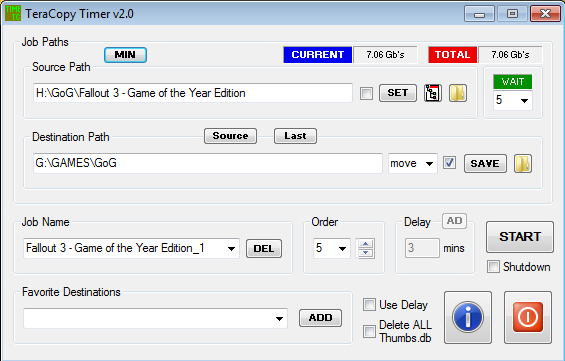Uncheck the checkbox beside SAVE button
Viewport: 565px width, 361px height.
[449, 163]
